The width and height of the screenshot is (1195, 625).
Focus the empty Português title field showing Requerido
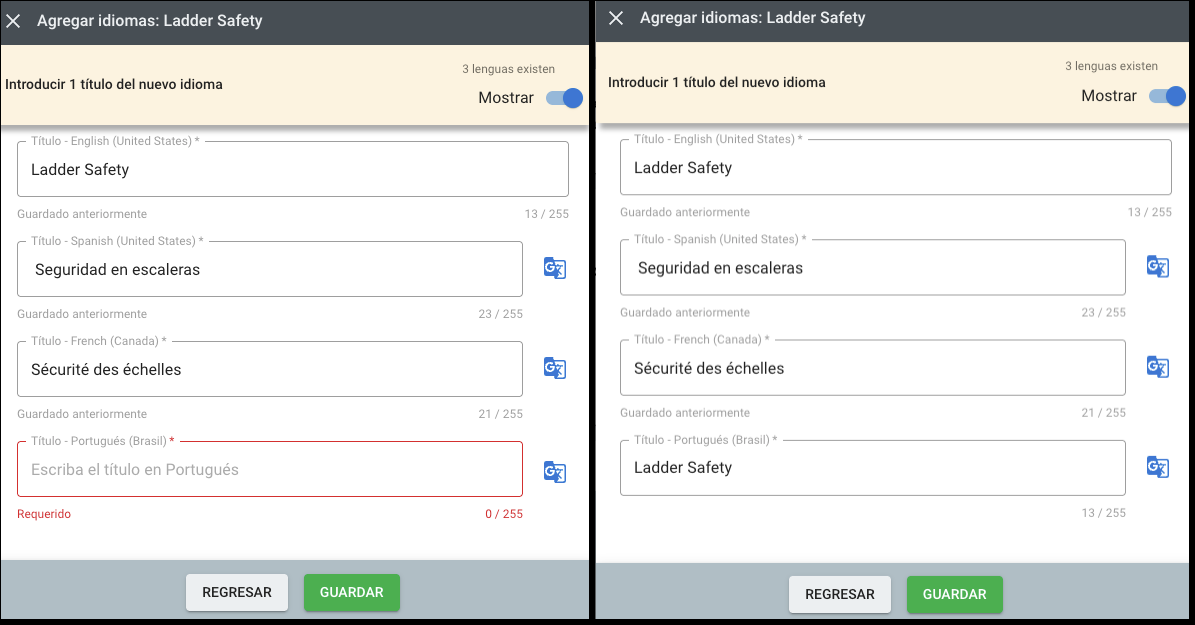270,470
